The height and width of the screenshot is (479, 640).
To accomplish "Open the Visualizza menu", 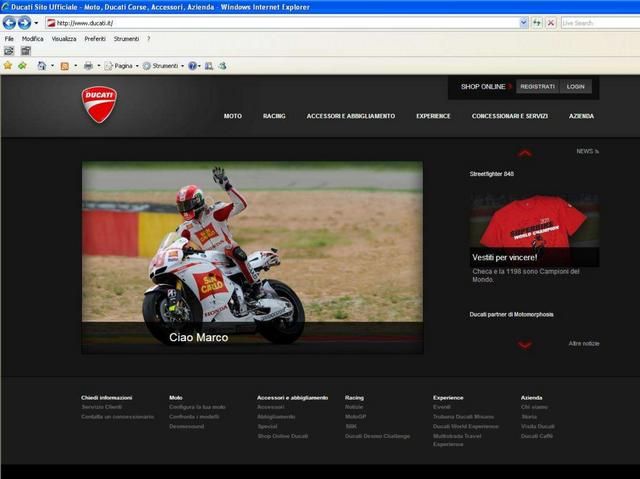I will (x=64, y=39).
